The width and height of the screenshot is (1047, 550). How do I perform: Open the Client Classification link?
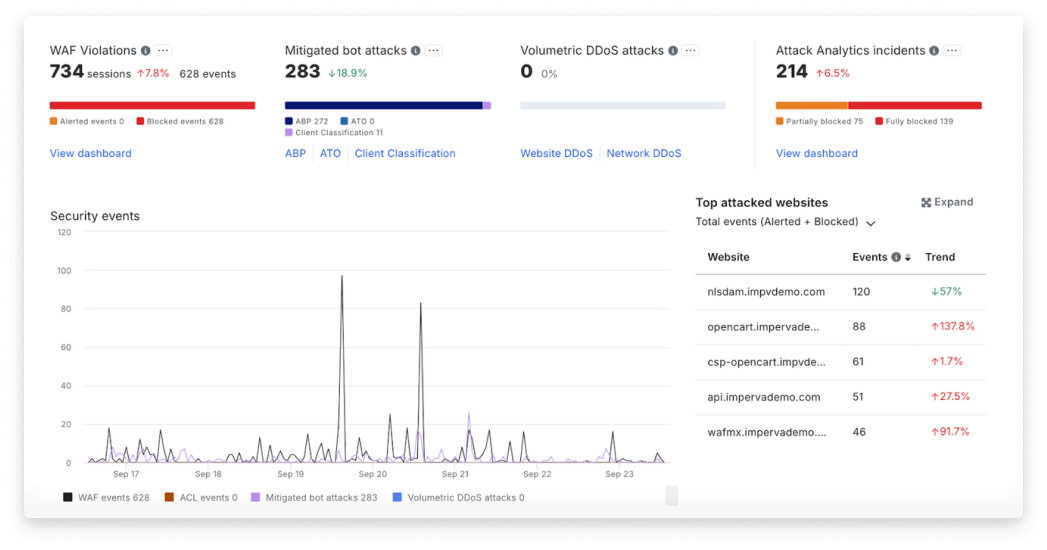click(x=405, y=153)
